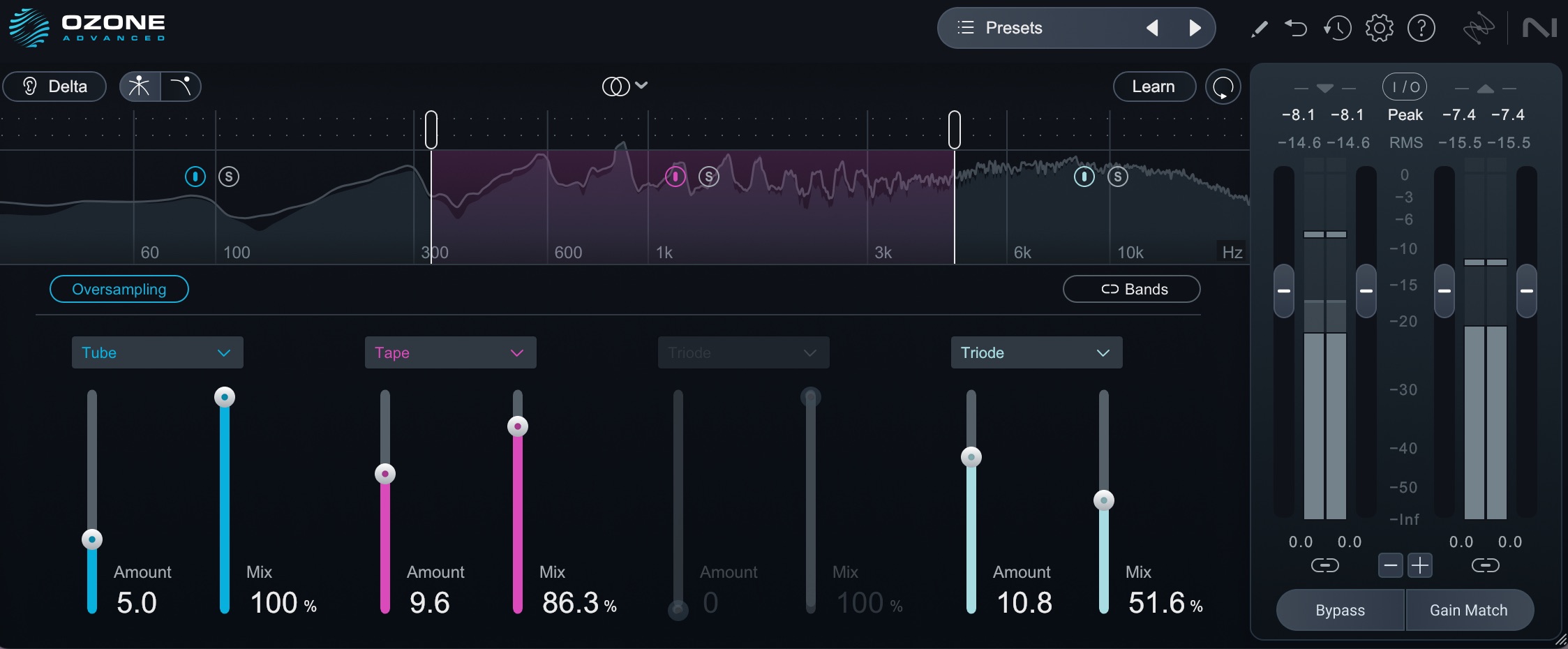This screenshot has width=1568, height=649.
Task: Open the Presets browser
Action: click(1013, 28)
